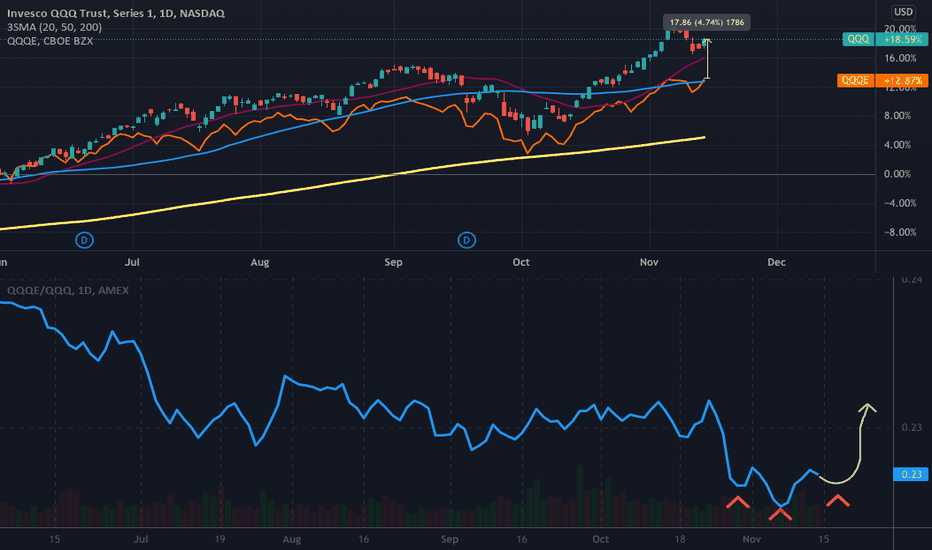Image resolution: width=932 pixels, height=550 pixels.
Task: Click the +12.87% QQQE value label
Action: pyautogui.click(x=902, y=80)
